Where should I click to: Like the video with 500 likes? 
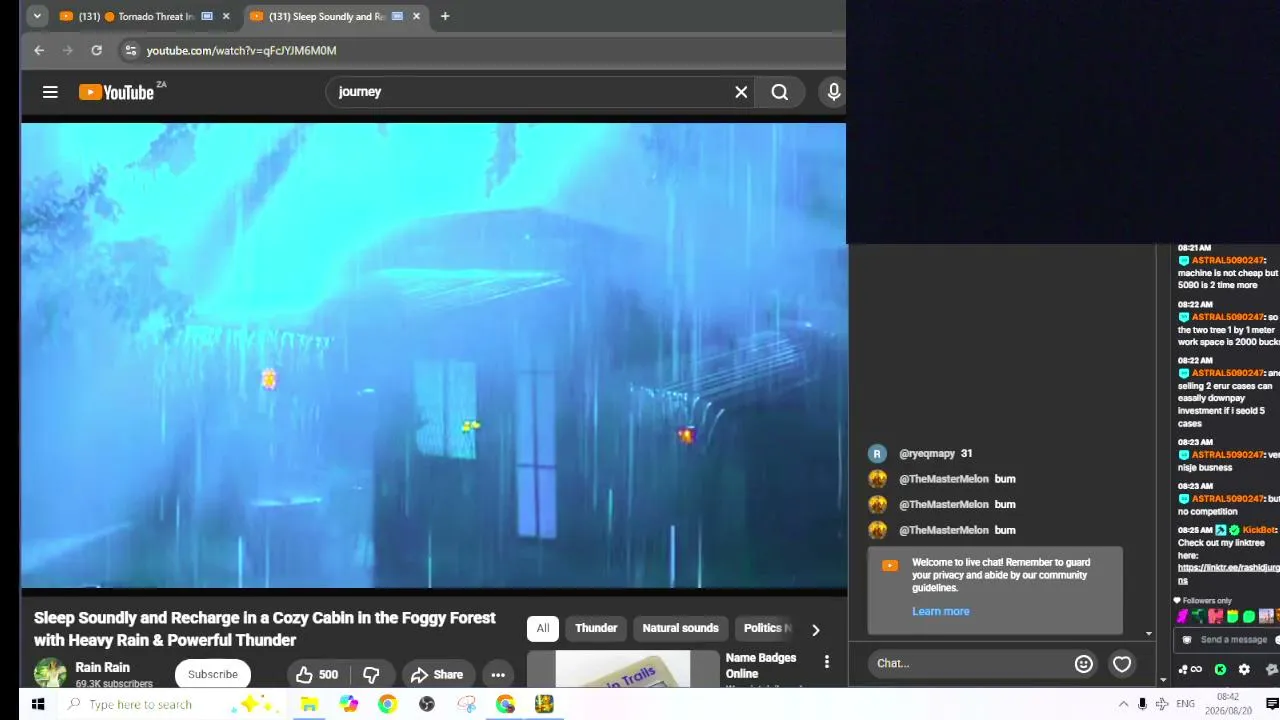coord(317,674)
